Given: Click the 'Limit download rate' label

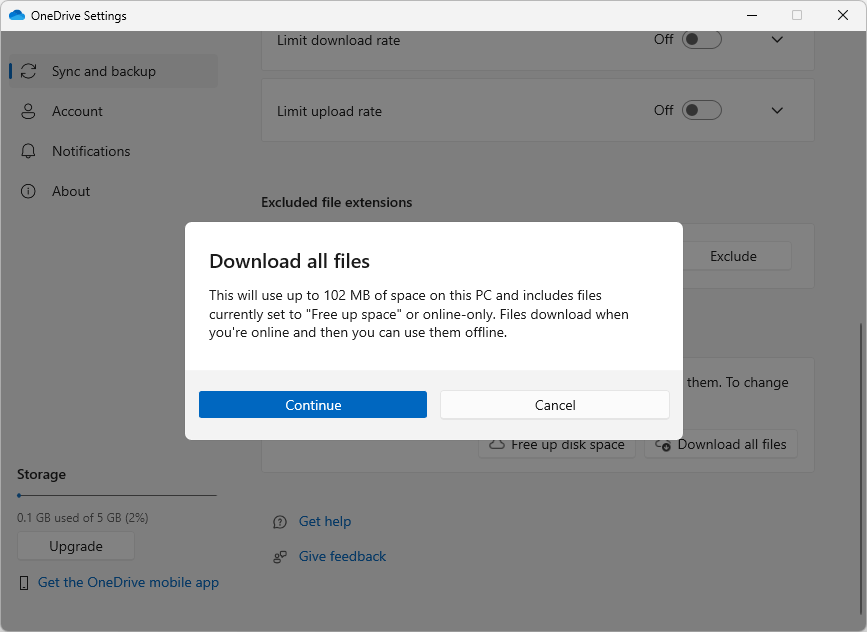Looking at the screenshot, I should click(338, 40).
